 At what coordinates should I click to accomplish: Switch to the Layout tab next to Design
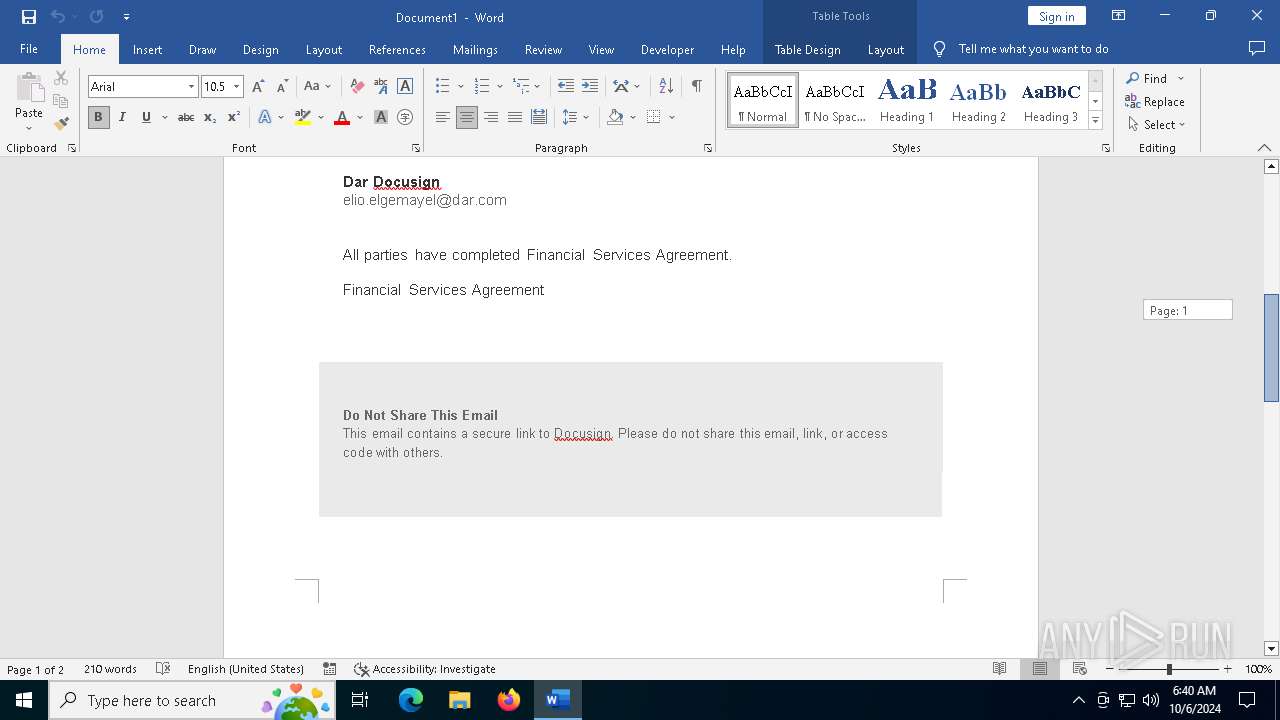(x=324, y=49)
